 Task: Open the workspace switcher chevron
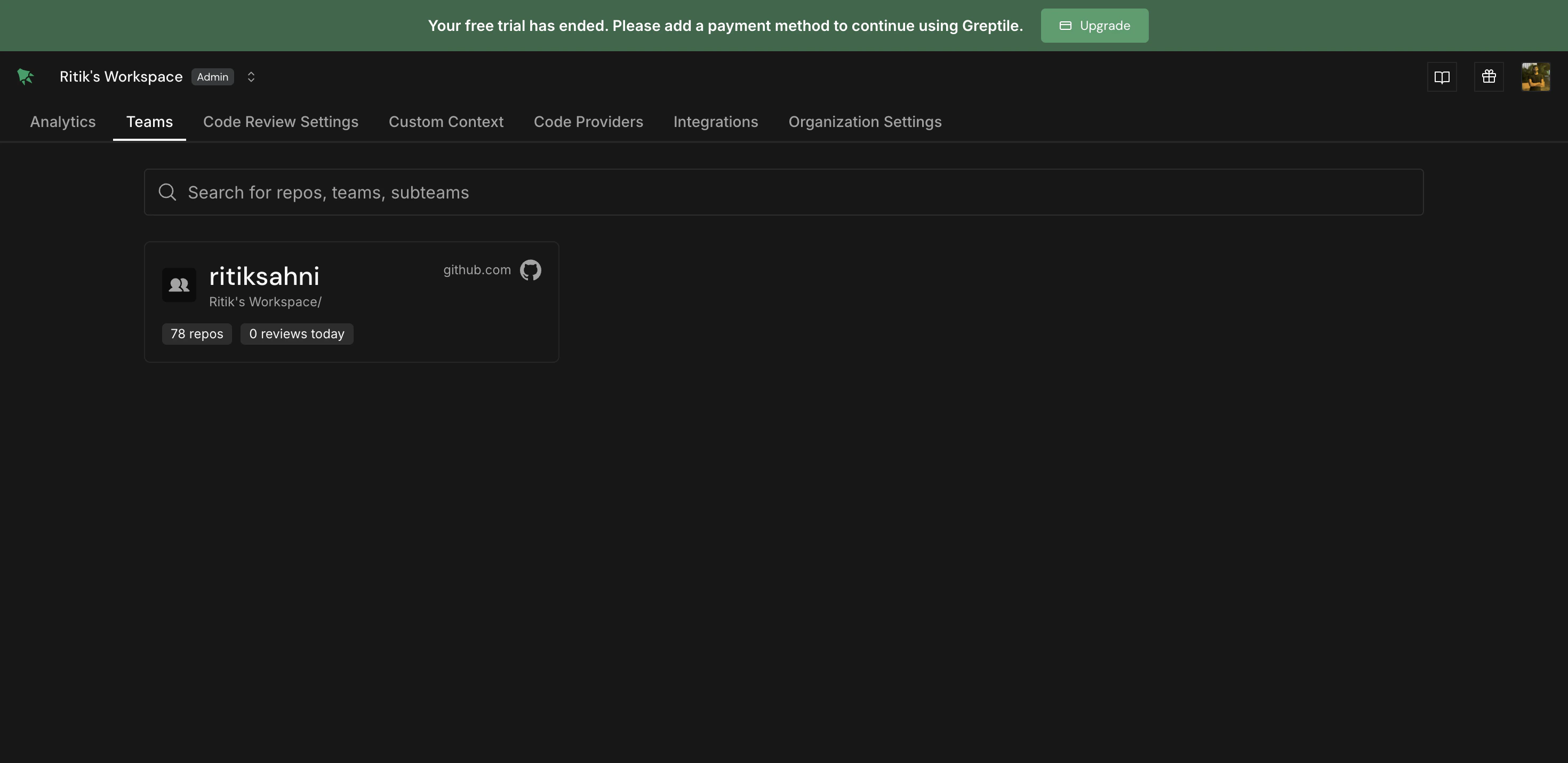[x=251, y=76]
